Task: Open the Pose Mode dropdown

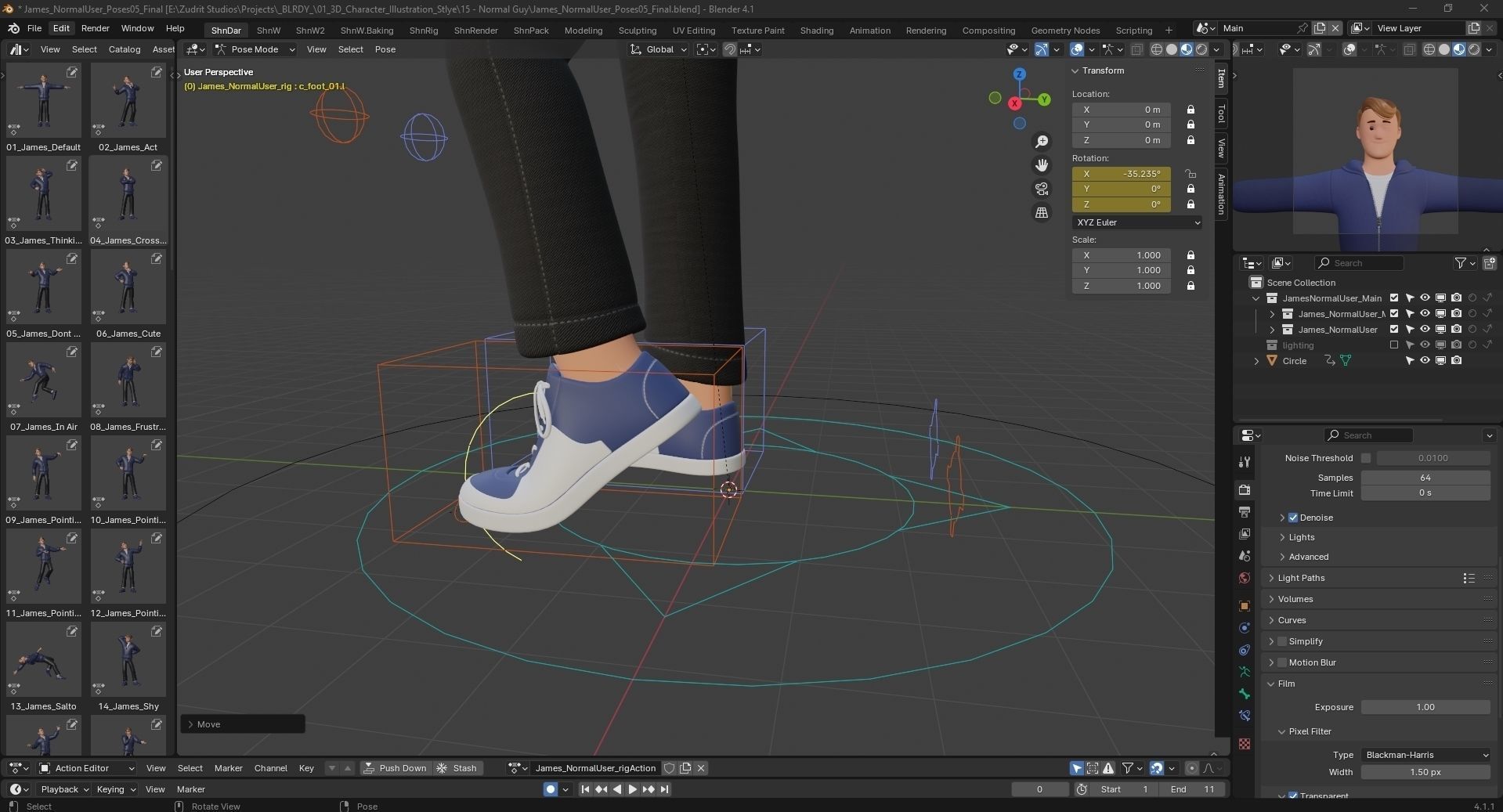Action: pos(255,49)
